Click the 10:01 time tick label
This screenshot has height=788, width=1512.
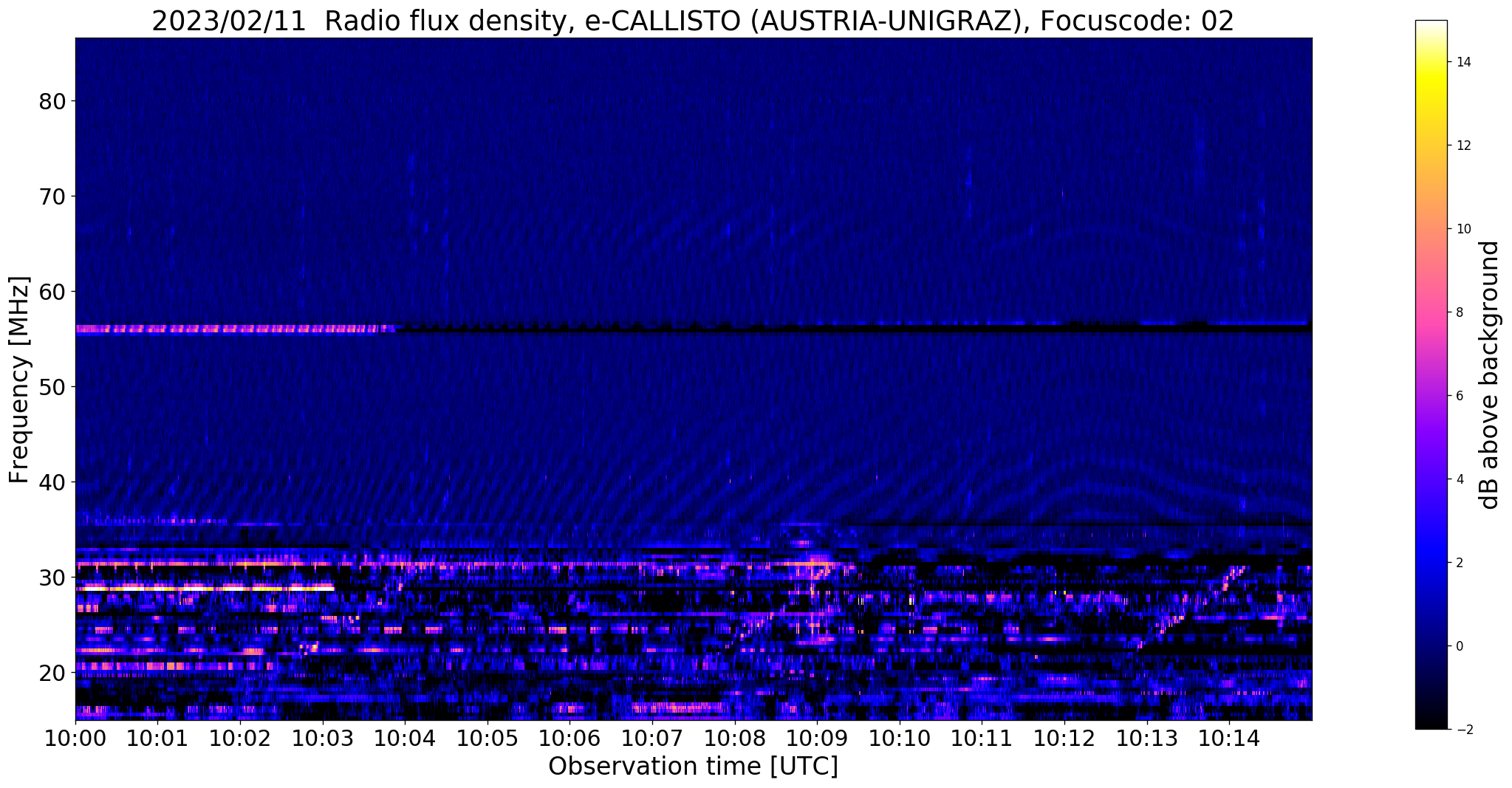[x=157, y=739]
